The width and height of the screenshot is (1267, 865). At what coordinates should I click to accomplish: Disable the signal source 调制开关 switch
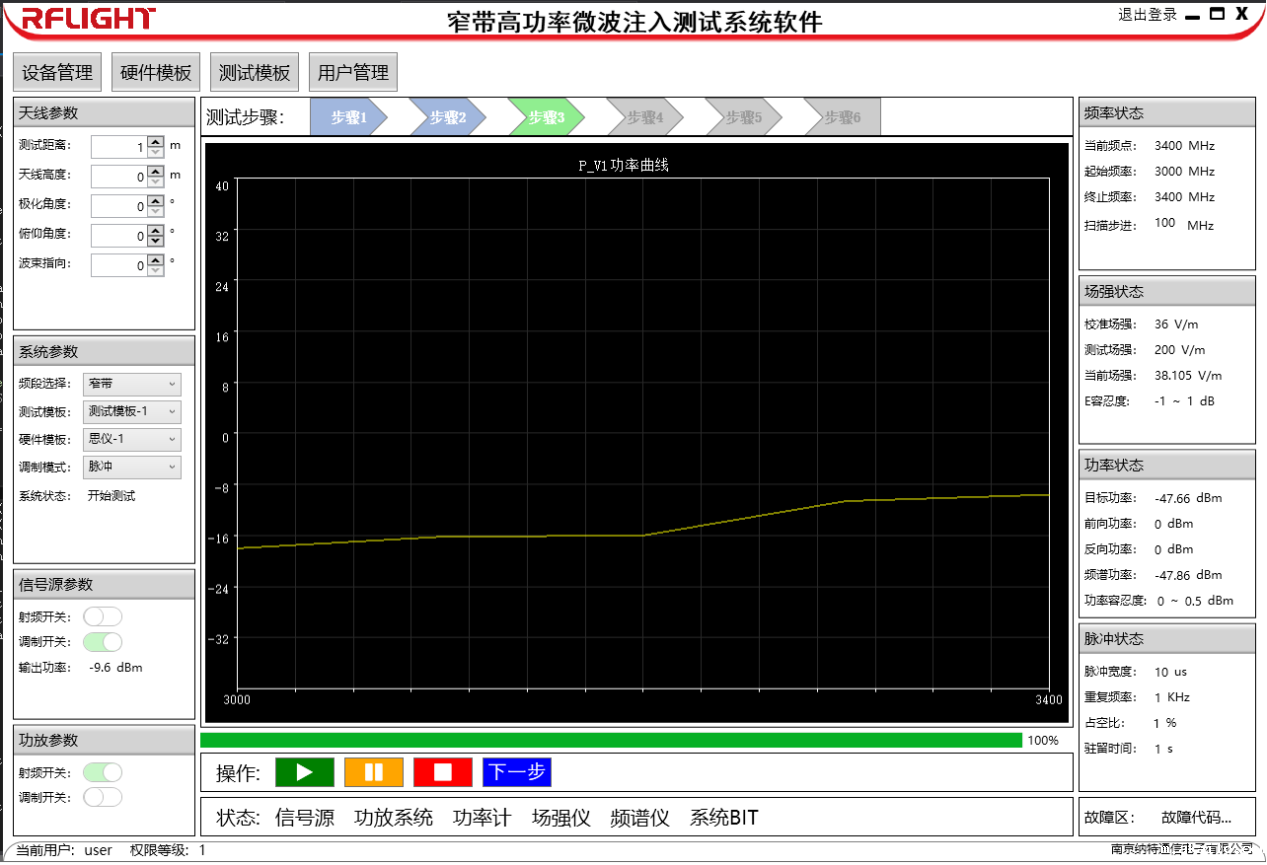pos(102,642)
